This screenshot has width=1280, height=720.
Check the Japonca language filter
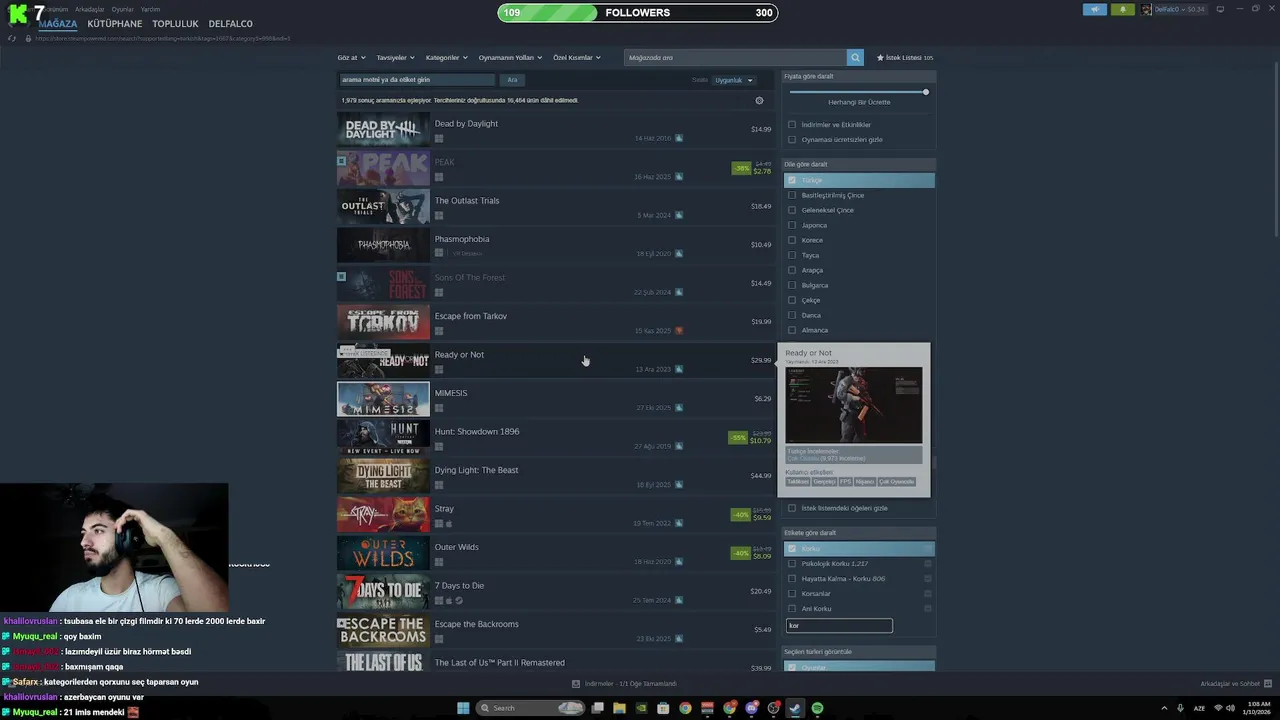point(792,225)
